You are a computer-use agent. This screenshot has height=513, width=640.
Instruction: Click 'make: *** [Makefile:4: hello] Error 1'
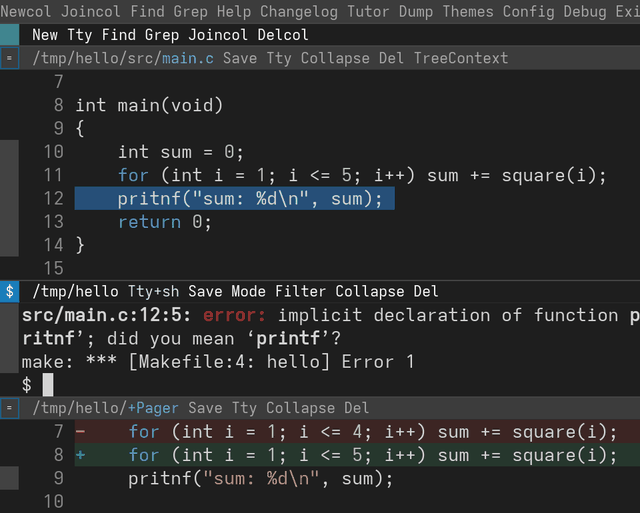[x=218, y=362]
